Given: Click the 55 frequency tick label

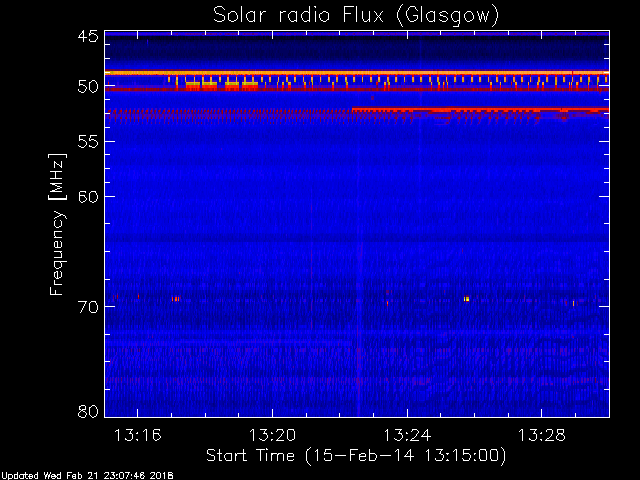Looking at the screenshot, I should tap(88, 142).
